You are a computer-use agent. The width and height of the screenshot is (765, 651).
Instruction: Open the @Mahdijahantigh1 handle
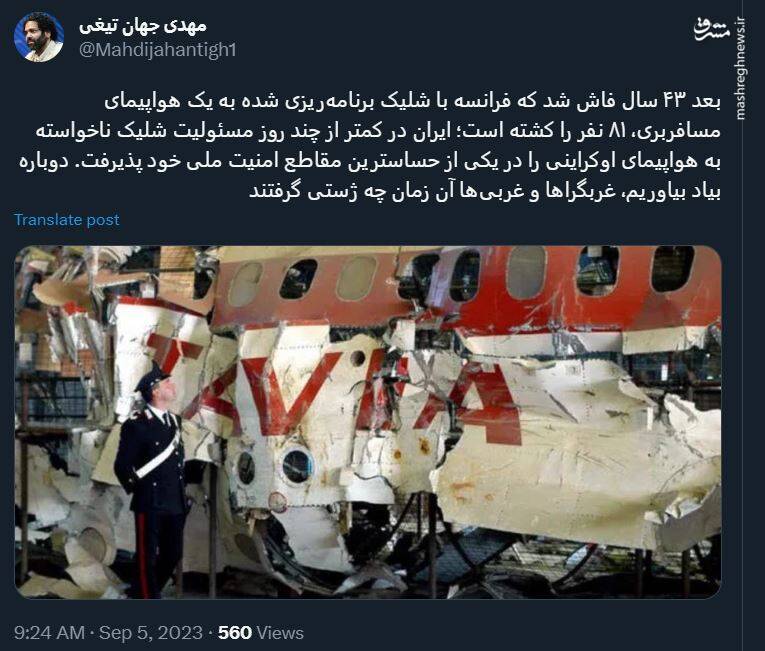point(158,50)
